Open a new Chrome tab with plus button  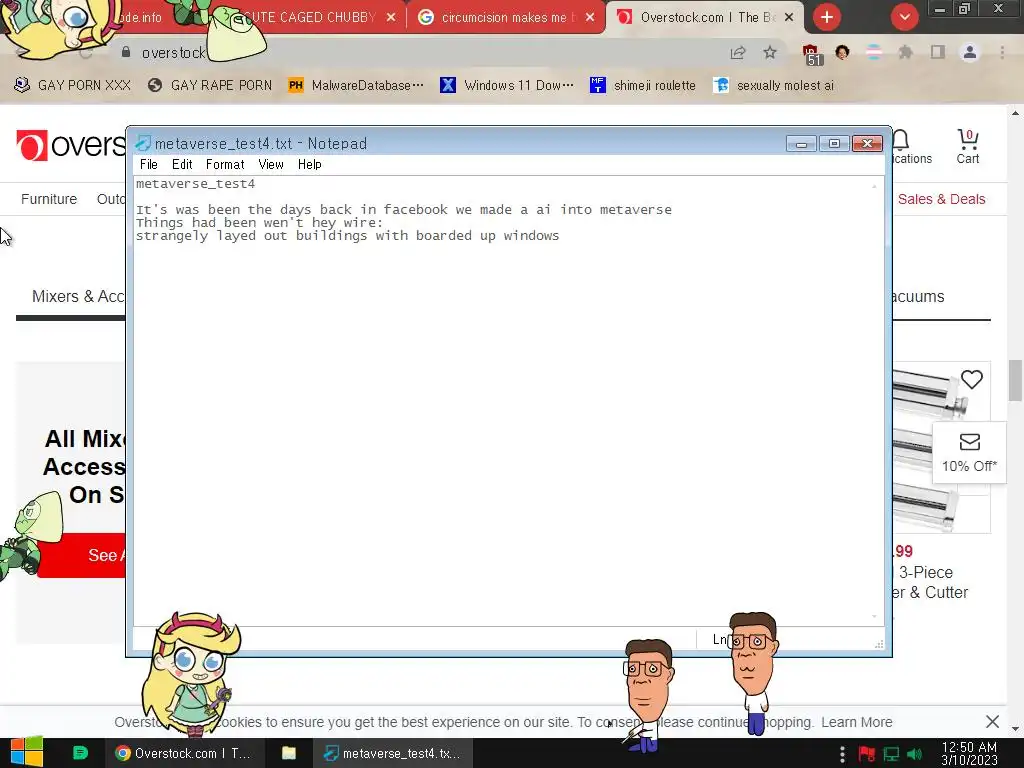(827, 17)
